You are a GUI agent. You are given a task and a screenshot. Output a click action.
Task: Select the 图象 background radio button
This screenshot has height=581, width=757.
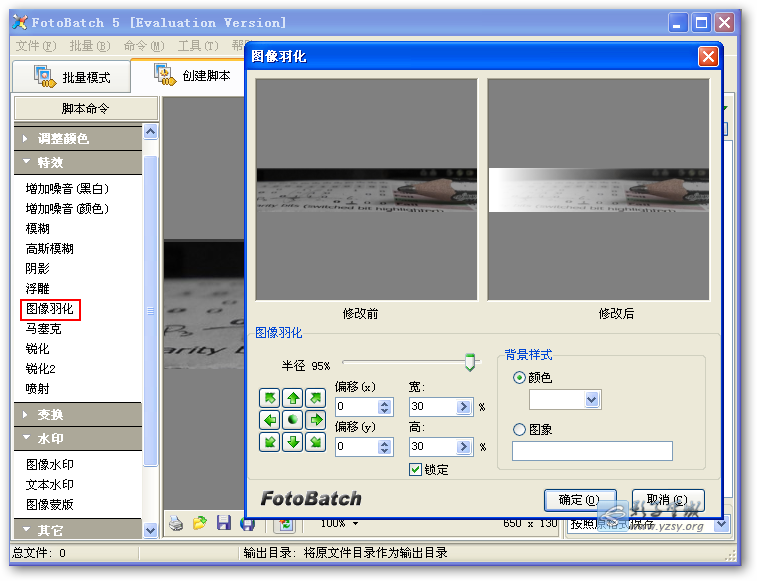[x=519, y=429]
